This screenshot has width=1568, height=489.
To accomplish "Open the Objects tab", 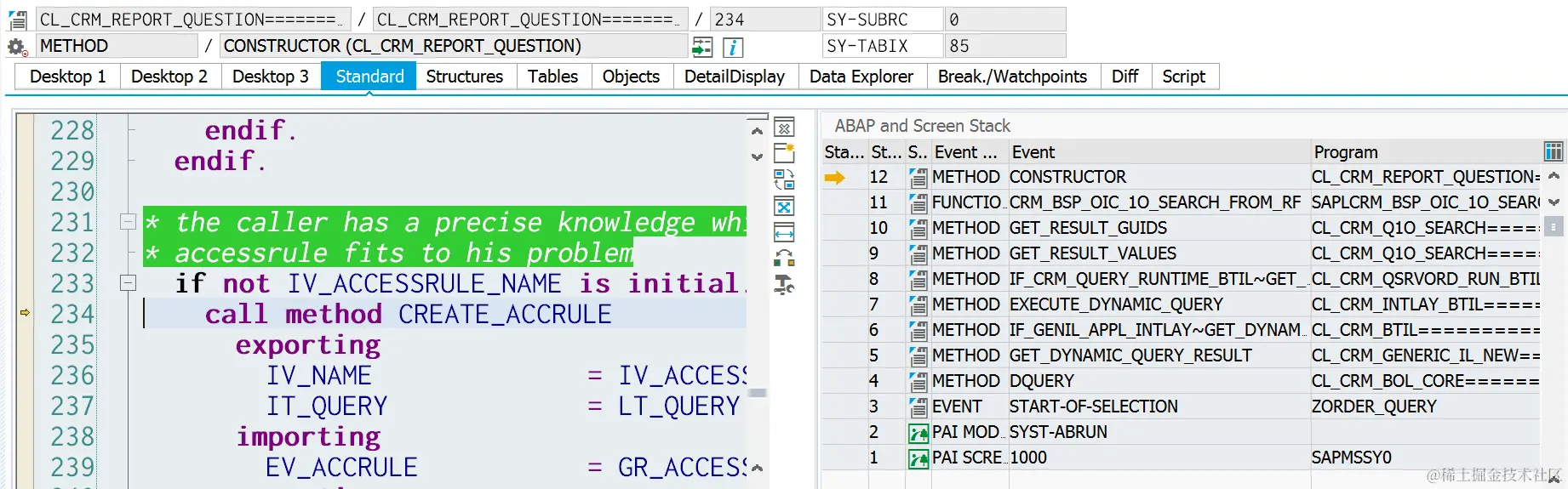I will tap(631, 77).
